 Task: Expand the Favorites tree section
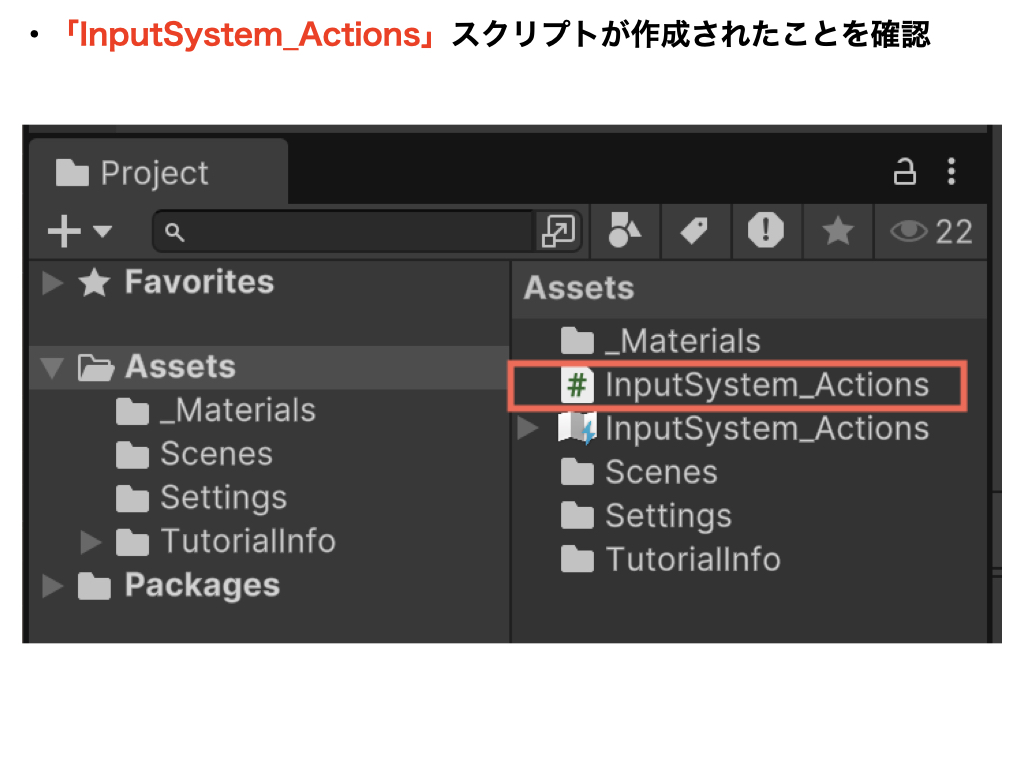point(53,283)
